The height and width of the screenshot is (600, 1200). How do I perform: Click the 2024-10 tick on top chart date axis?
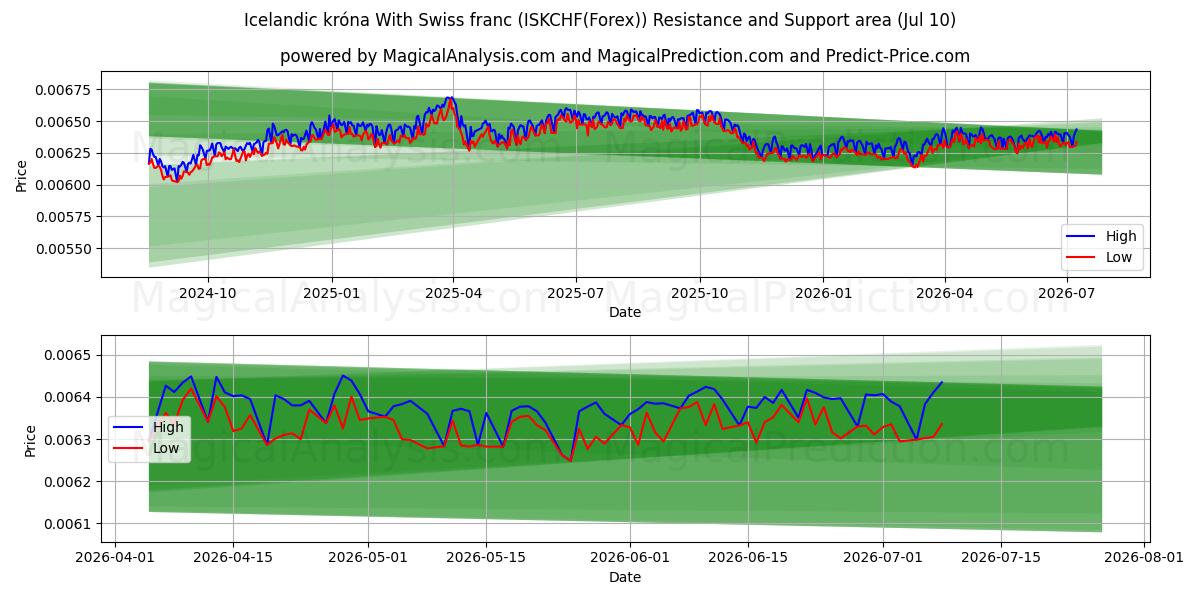click(208, 293)
